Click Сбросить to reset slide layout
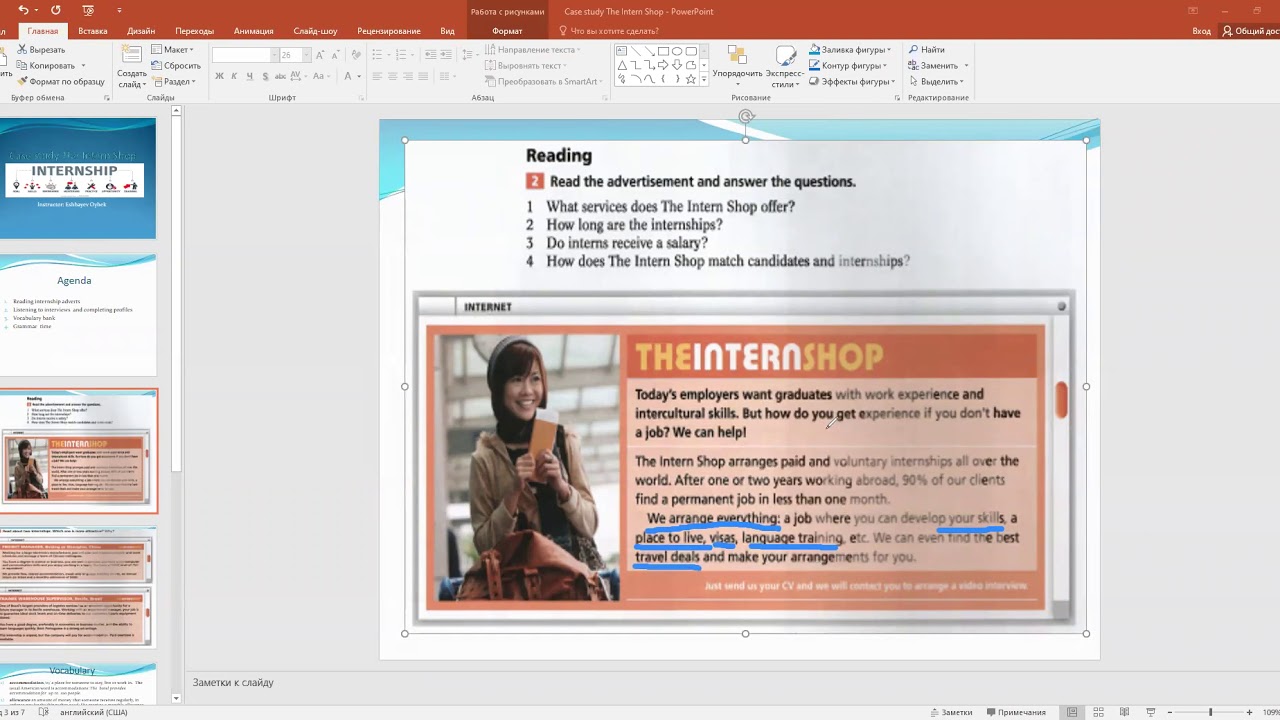 176,65
